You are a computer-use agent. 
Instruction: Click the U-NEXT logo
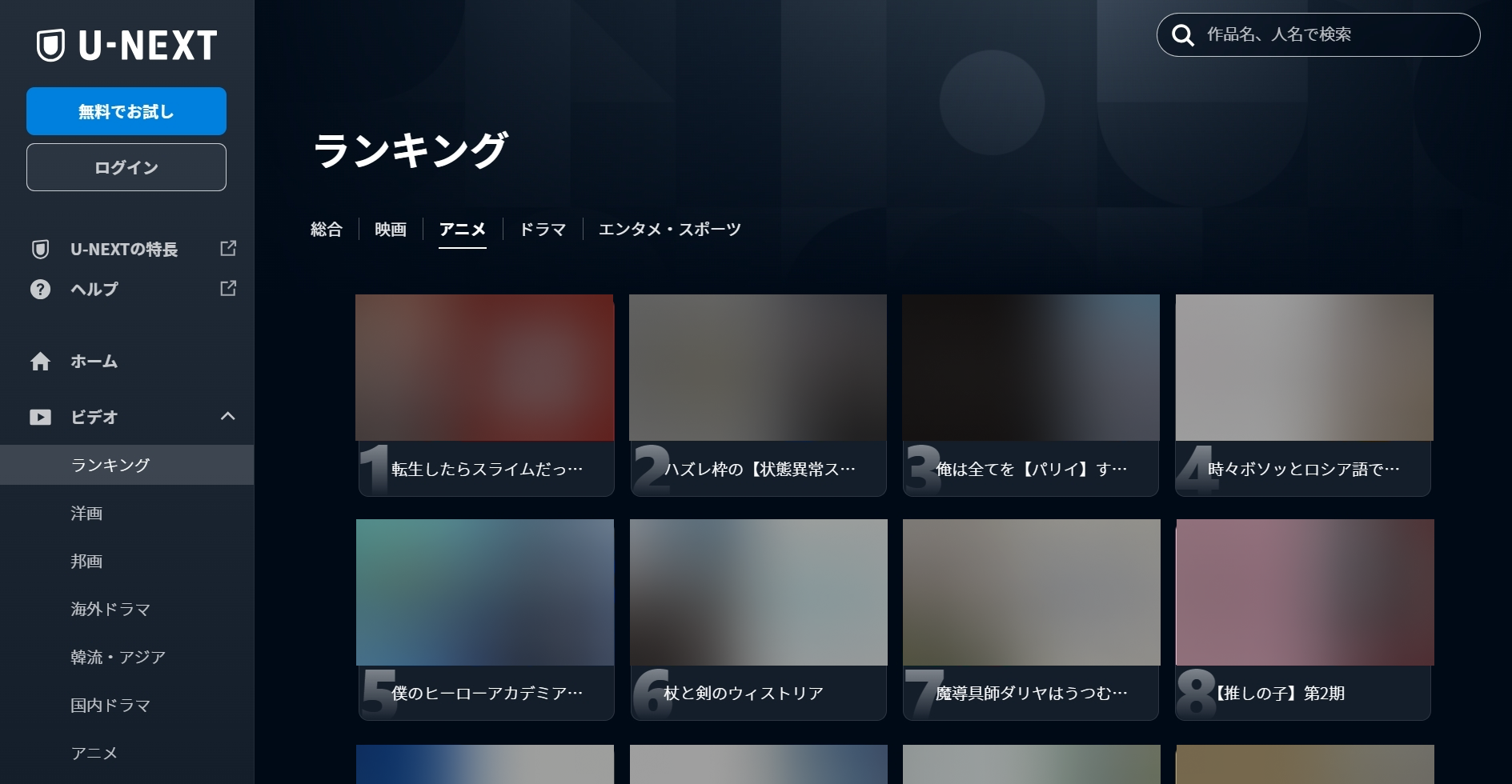tap(126, 46)
